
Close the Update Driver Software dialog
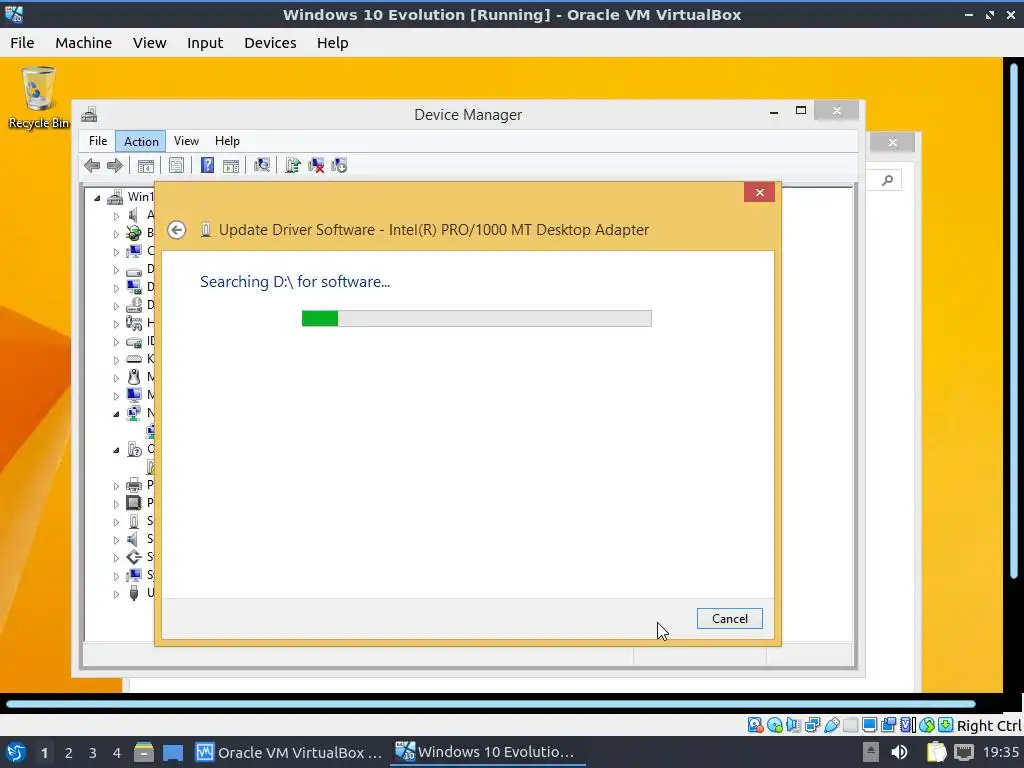[x=760, y=192]
